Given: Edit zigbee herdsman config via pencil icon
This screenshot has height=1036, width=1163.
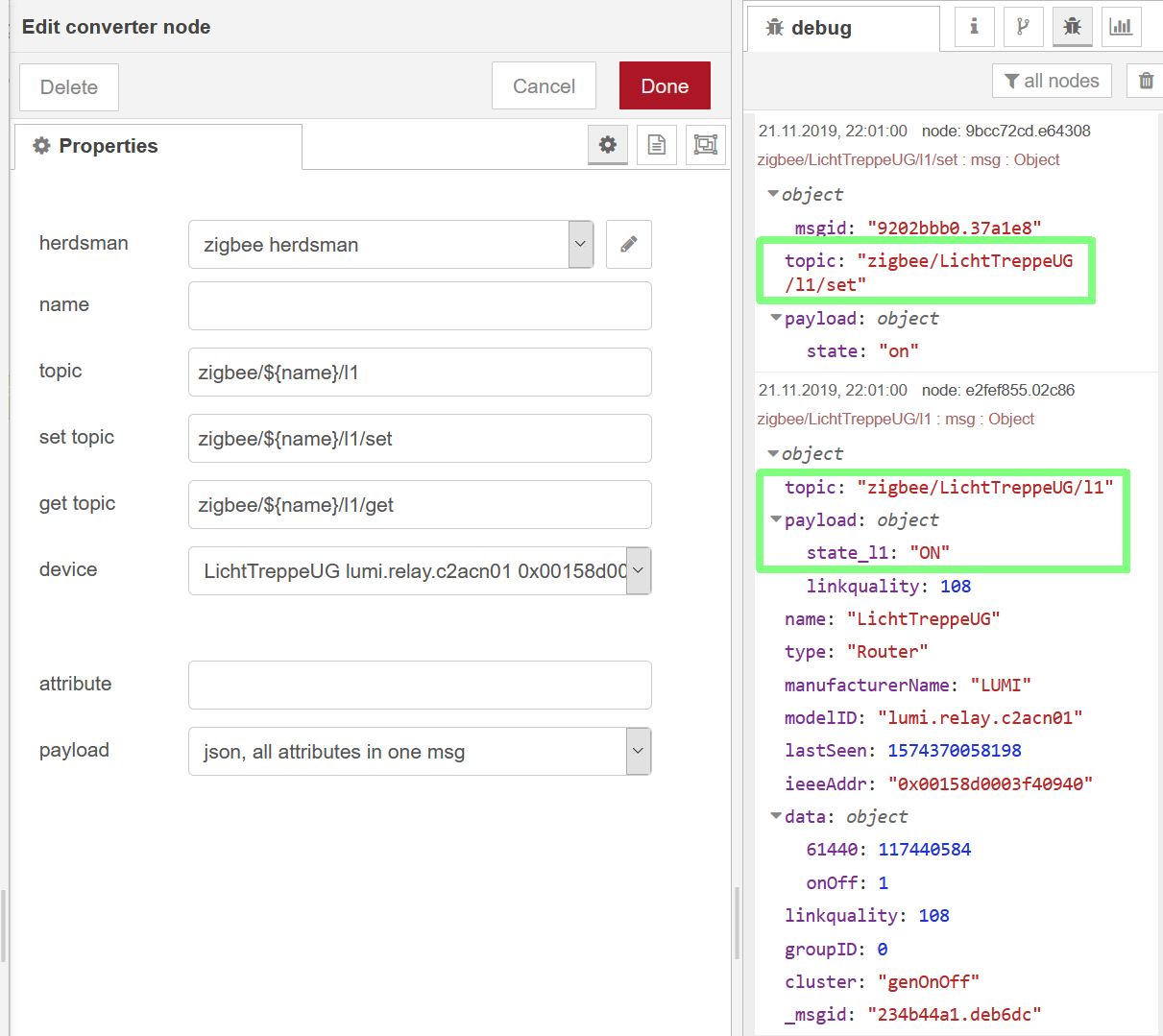Looking at the screenshot, I should click(628, 244).
